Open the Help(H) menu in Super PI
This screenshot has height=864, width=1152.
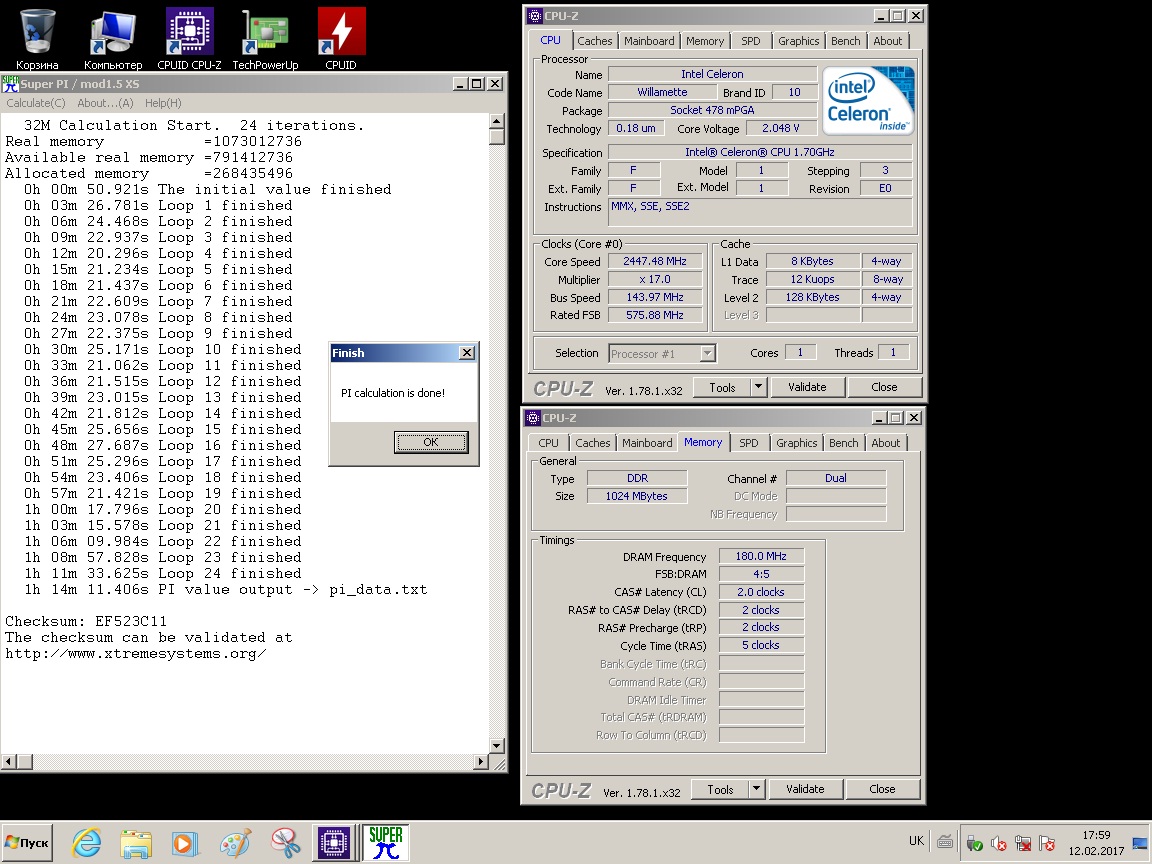(x=163, y=103)
